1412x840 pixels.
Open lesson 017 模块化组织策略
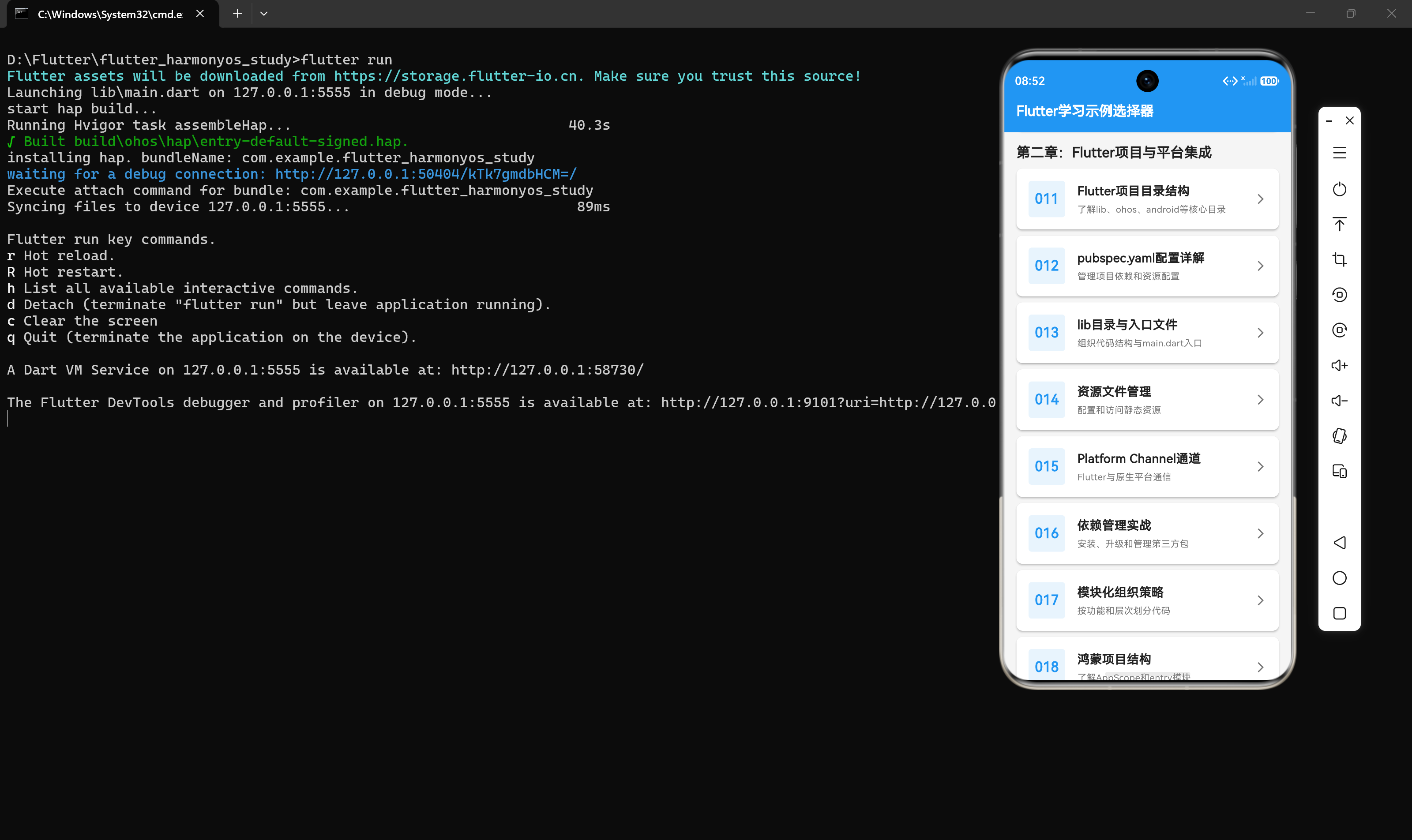[1147, 600]
